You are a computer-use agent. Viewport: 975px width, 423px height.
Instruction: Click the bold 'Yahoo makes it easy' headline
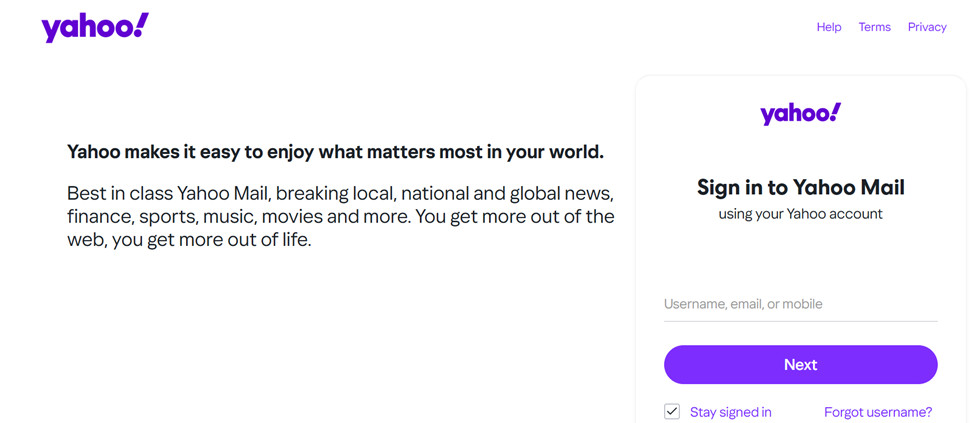click(335, 153)
